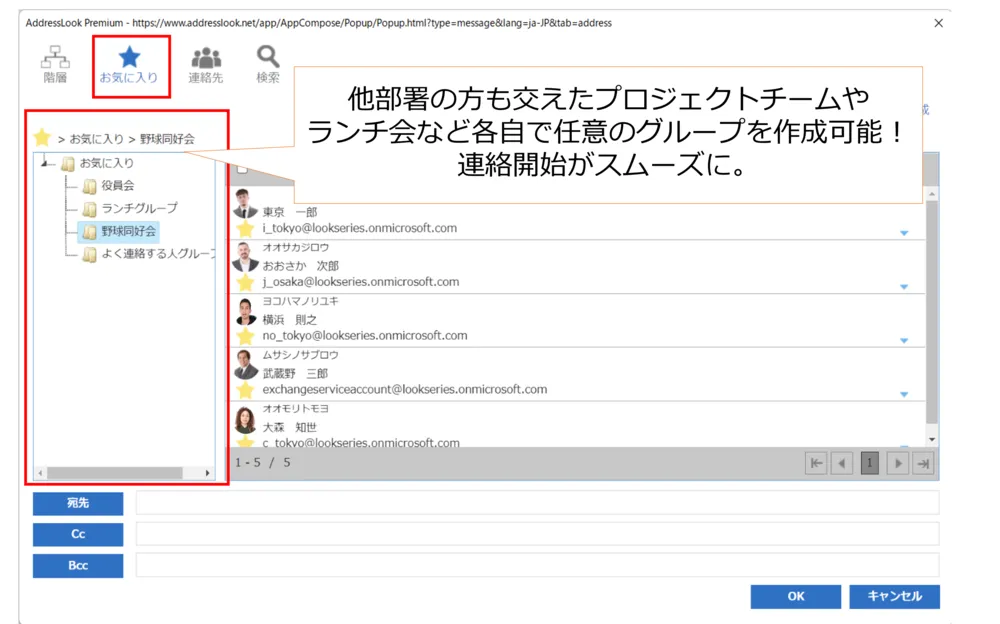Click the キャンセル button

894,596
